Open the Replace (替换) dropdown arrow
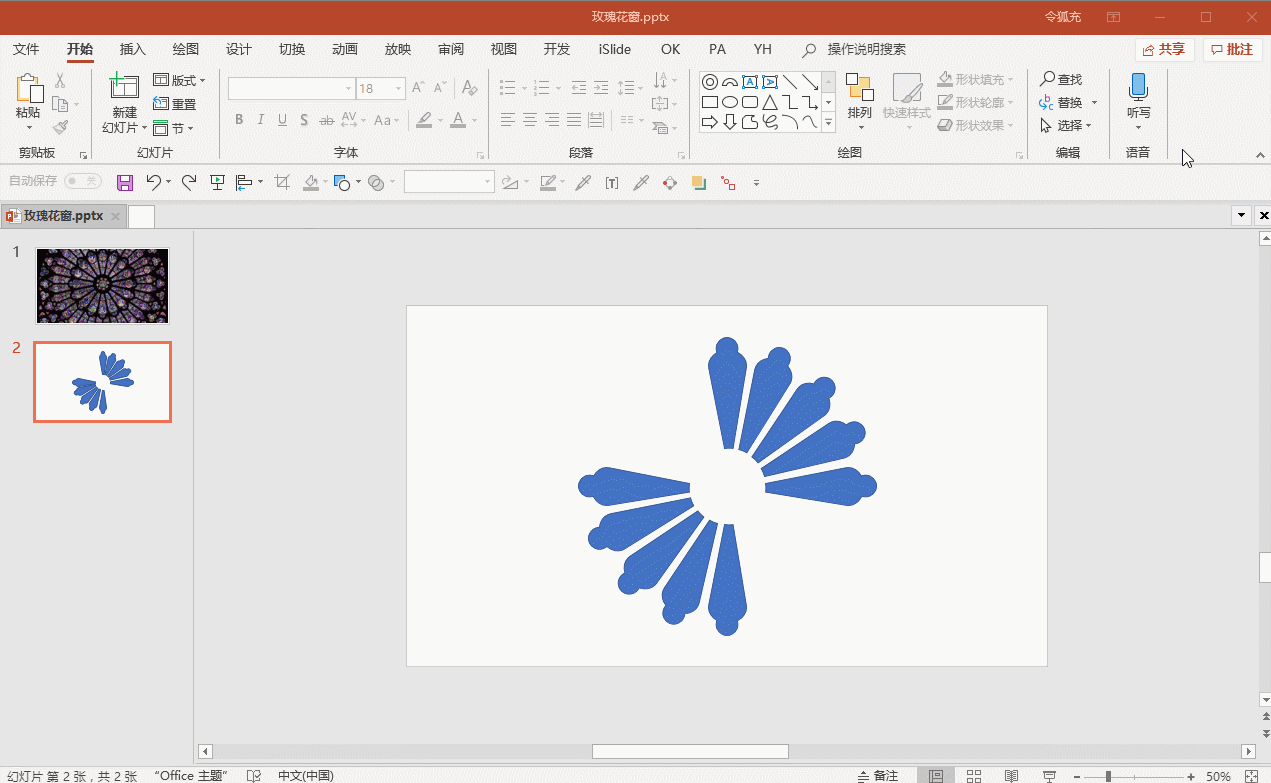The width and height of the screenshot is (1271, 783). [x=1095, y=102]
